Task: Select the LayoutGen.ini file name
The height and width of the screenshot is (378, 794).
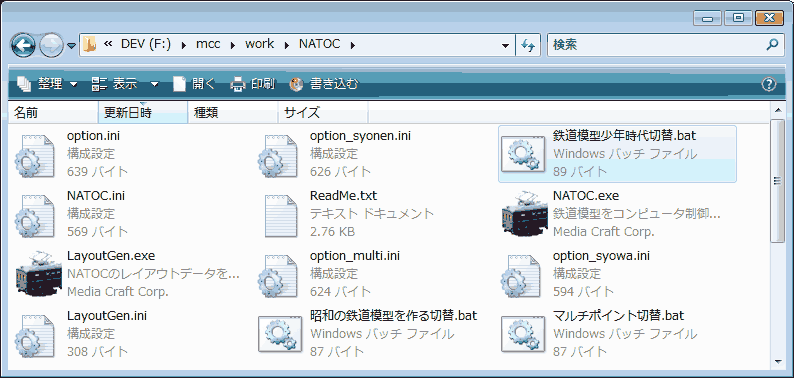Action: [107, 315]
